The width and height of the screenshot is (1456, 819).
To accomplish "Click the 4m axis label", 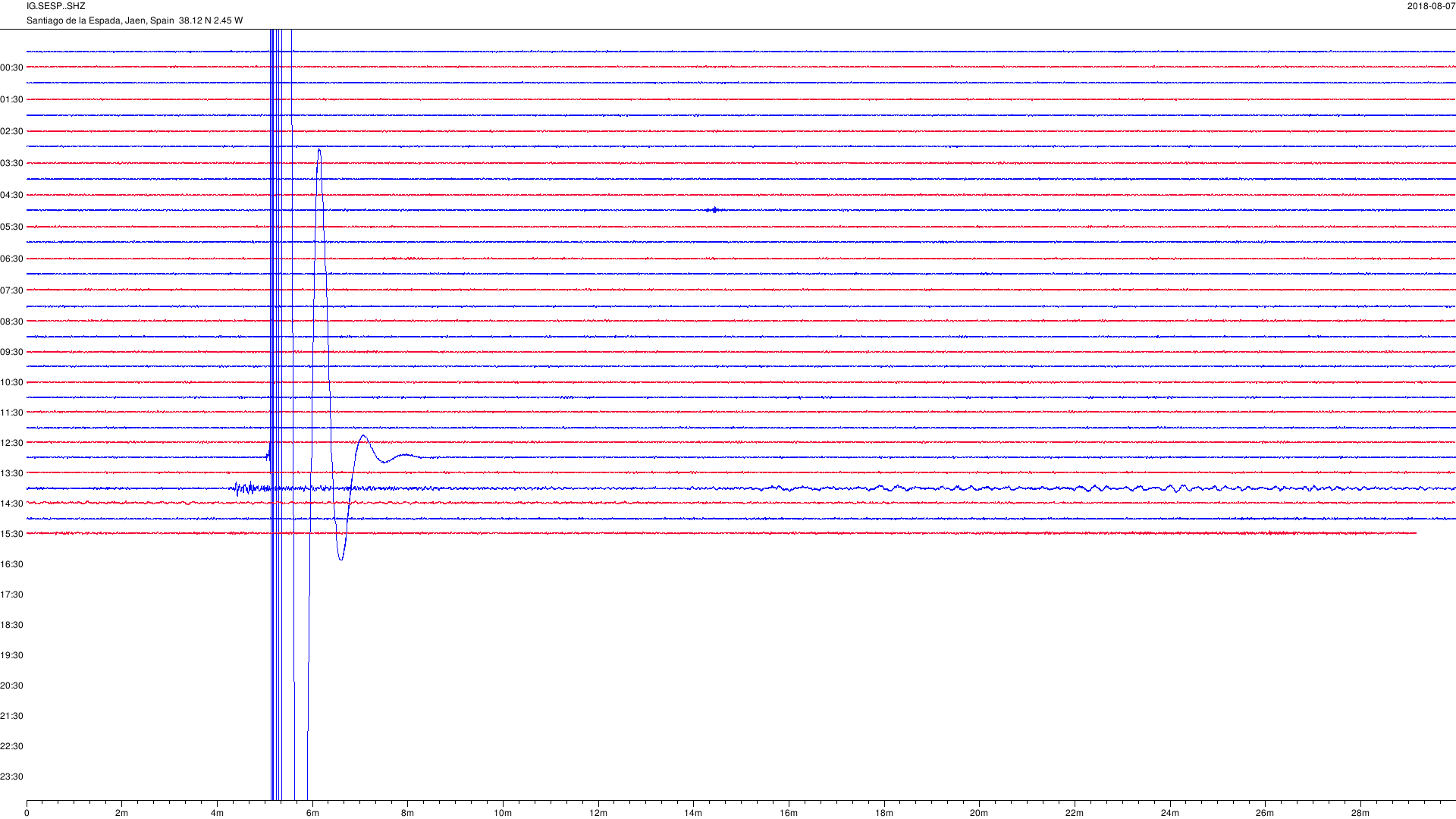I will tap(217, 813).
